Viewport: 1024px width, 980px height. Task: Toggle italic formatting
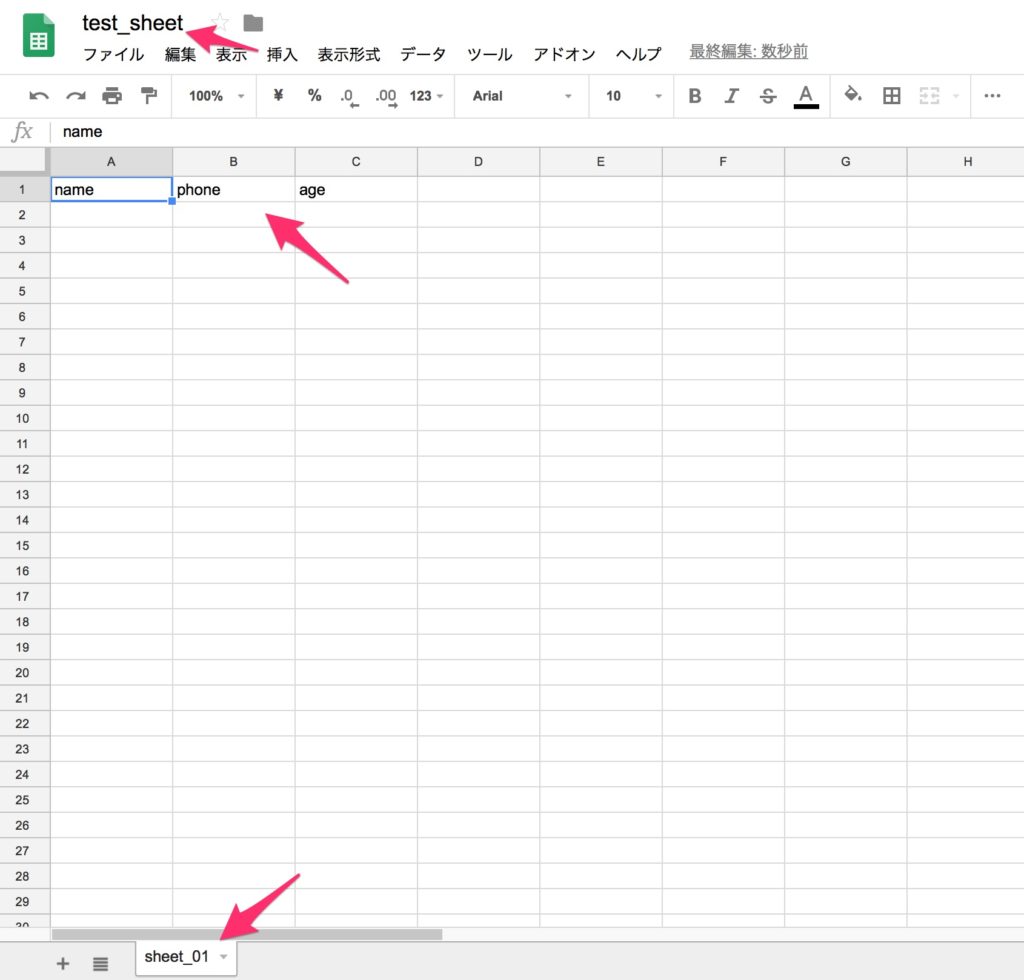(731, 96)
